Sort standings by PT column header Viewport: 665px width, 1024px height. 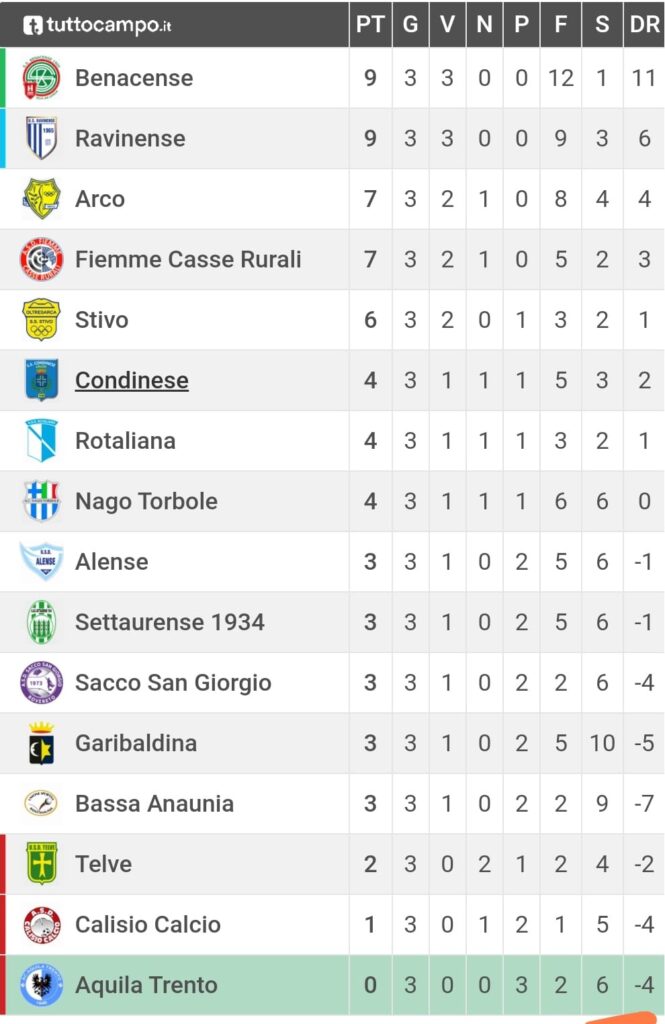point(370,24)
